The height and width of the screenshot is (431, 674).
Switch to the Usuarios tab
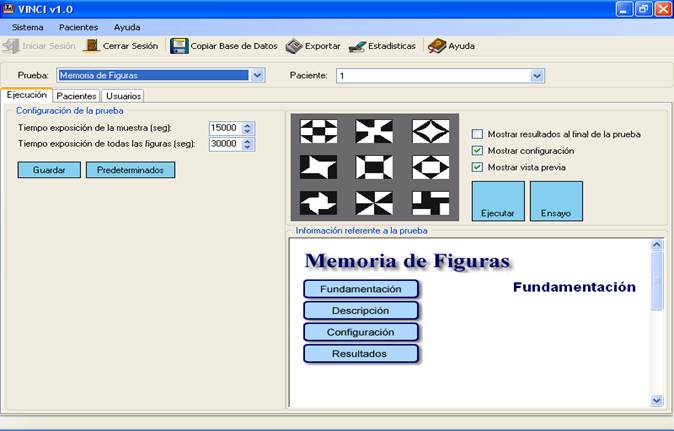tap(123, 96)
